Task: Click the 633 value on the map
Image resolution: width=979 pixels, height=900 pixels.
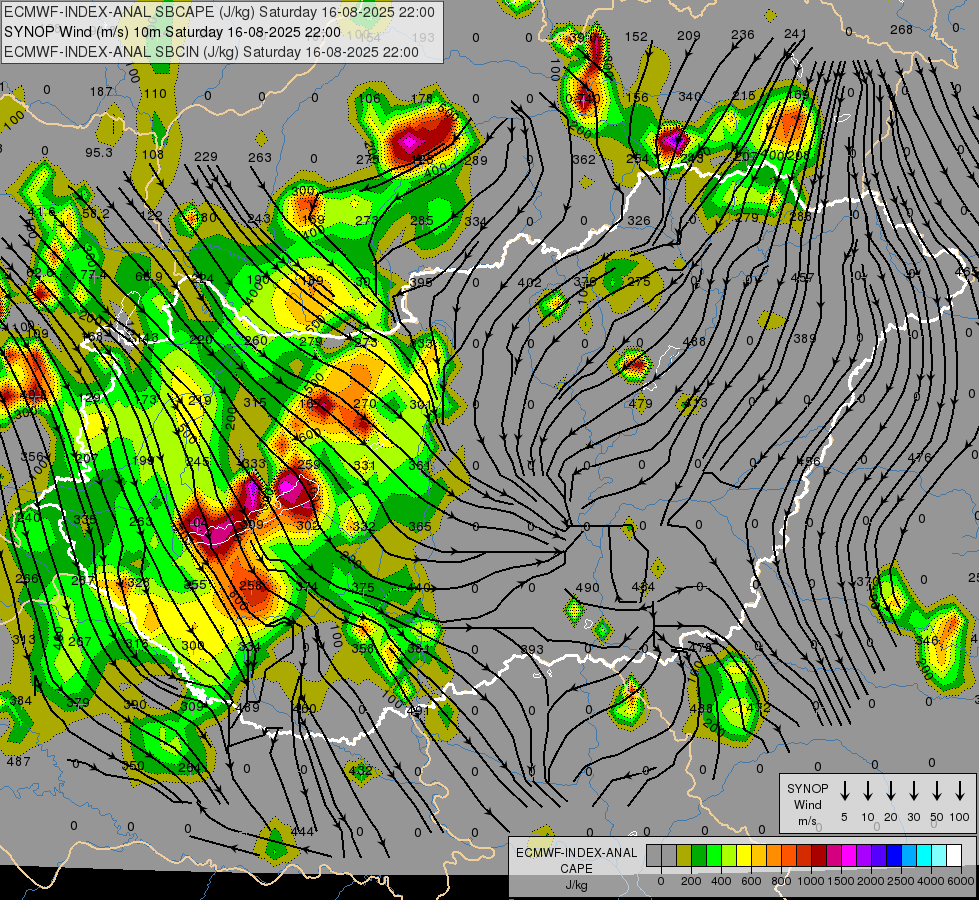Action: click(x=253, y=464)
